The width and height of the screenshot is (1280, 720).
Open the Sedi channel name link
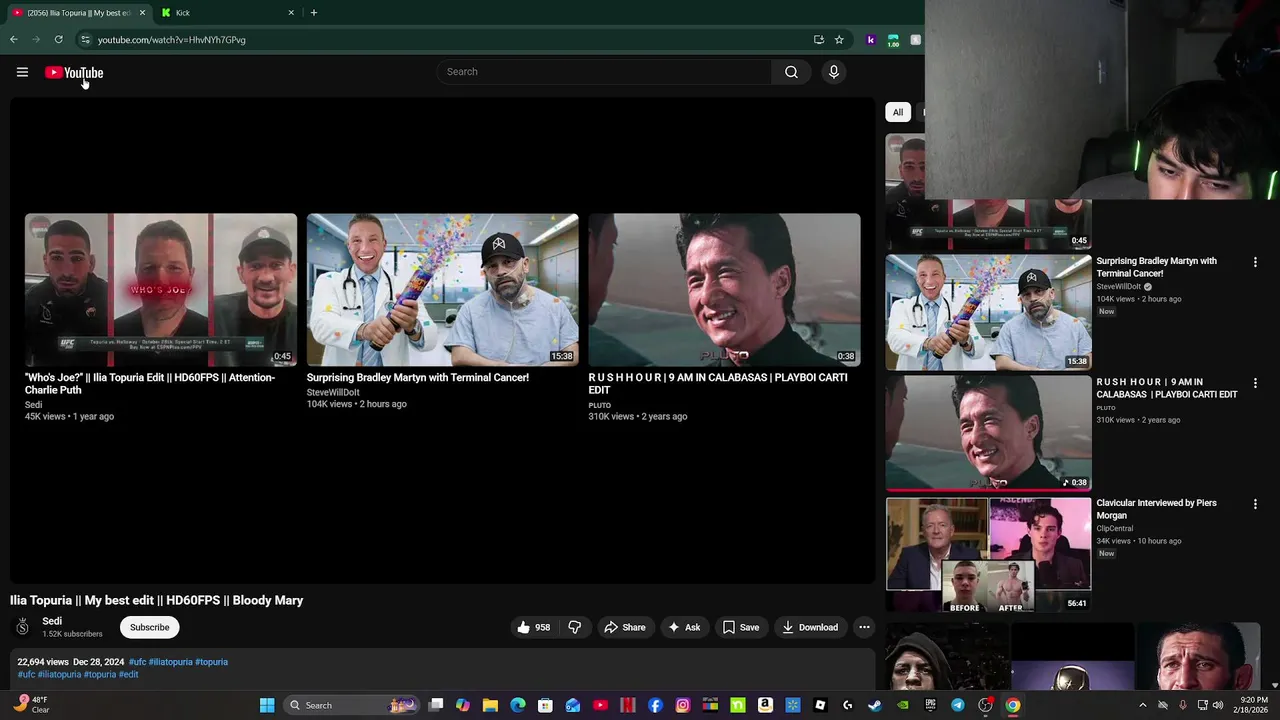[x=52, y=621]
